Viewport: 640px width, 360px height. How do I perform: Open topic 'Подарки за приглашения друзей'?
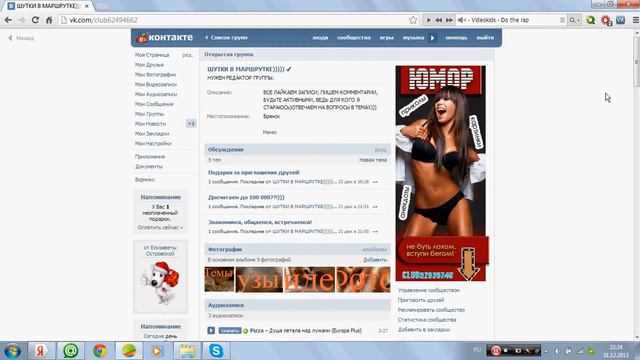click(x=254, y=173)
